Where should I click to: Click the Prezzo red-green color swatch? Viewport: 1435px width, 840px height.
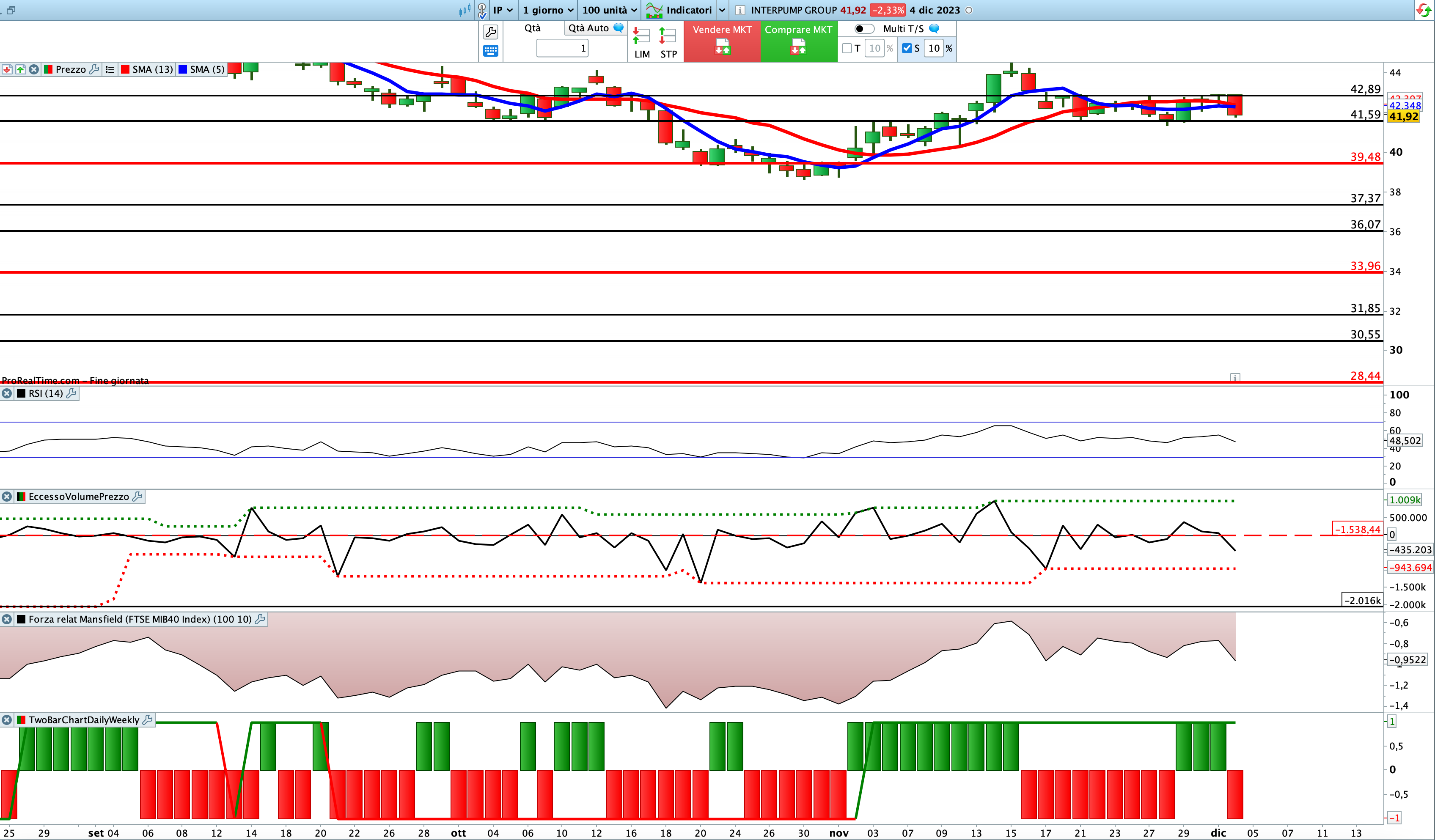point(48,69)
